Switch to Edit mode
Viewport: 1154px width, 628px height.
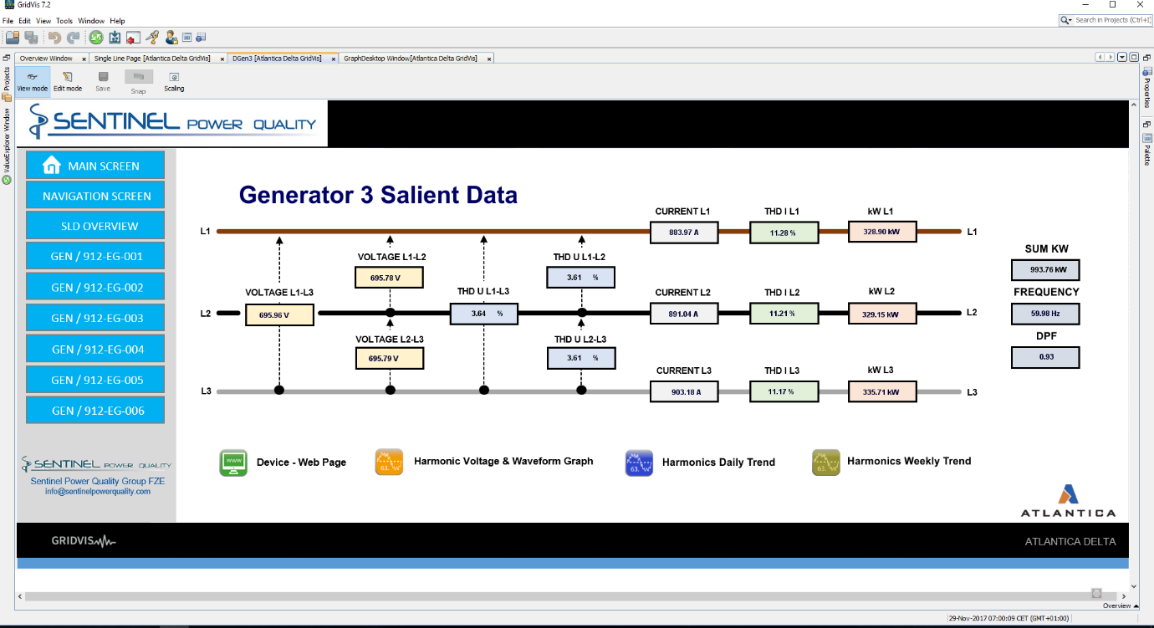[68, 81]
